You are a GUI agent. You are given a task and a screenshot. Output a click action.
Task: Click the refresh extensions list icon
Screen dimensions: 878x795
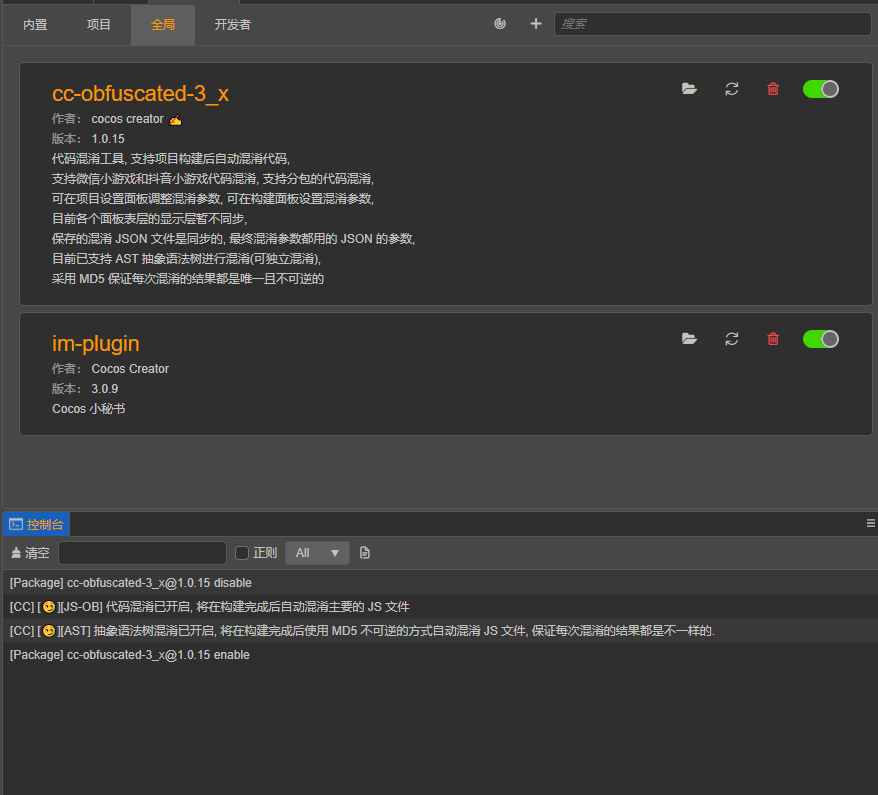(x=500, y=24)
